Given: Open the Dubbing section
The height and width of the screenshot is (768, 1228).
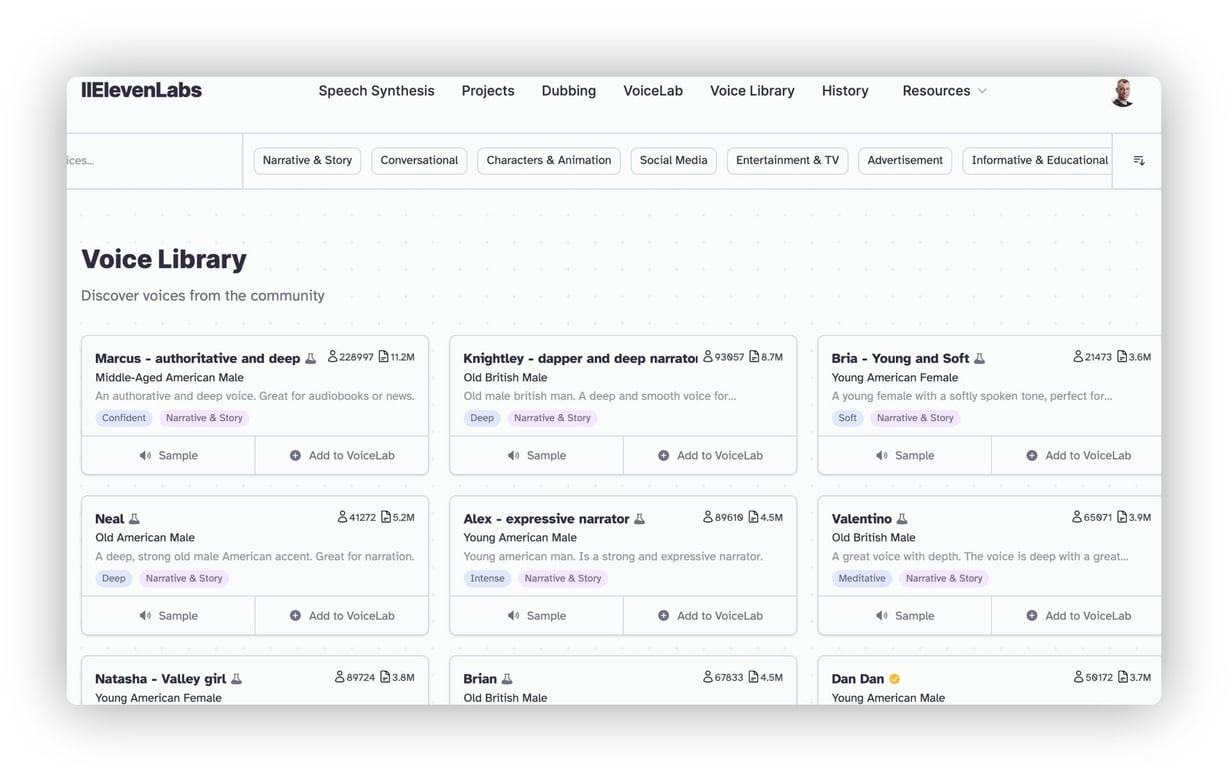Looking at the screenshot, I should click(569, 91).
